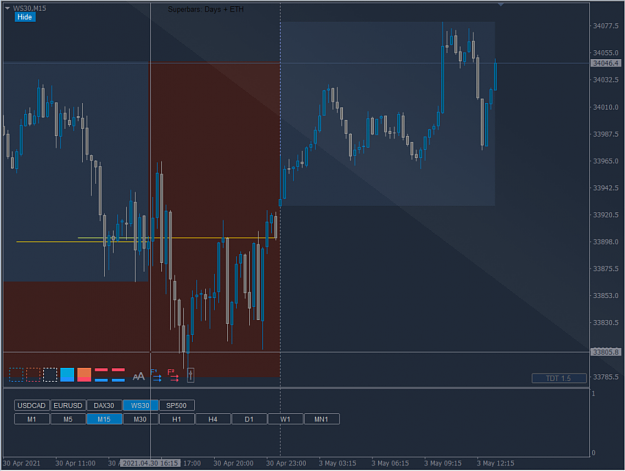
Task: Switch symbol to SP500
Action: point(177,406)
